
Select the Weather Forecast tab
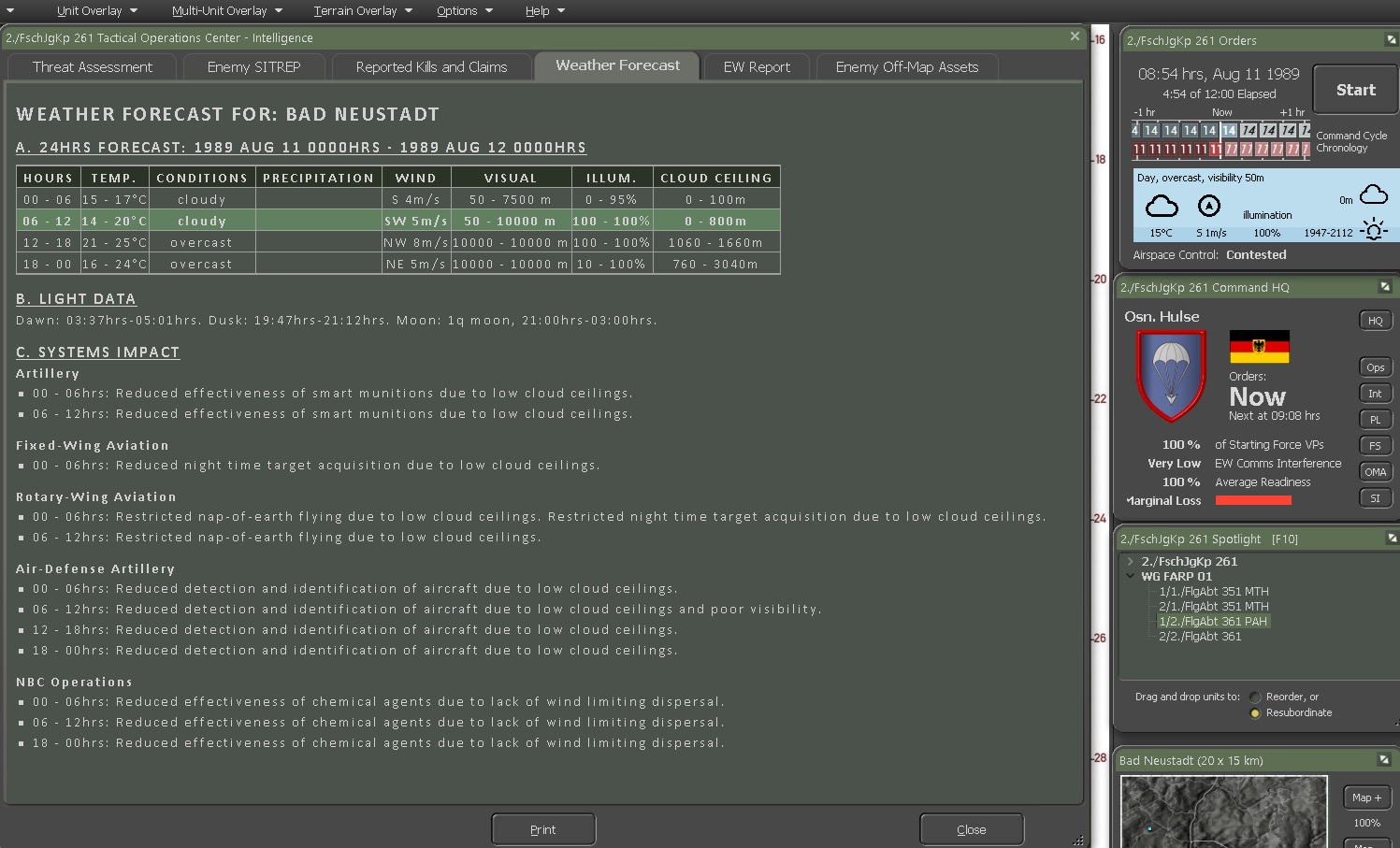click(617, 65)
